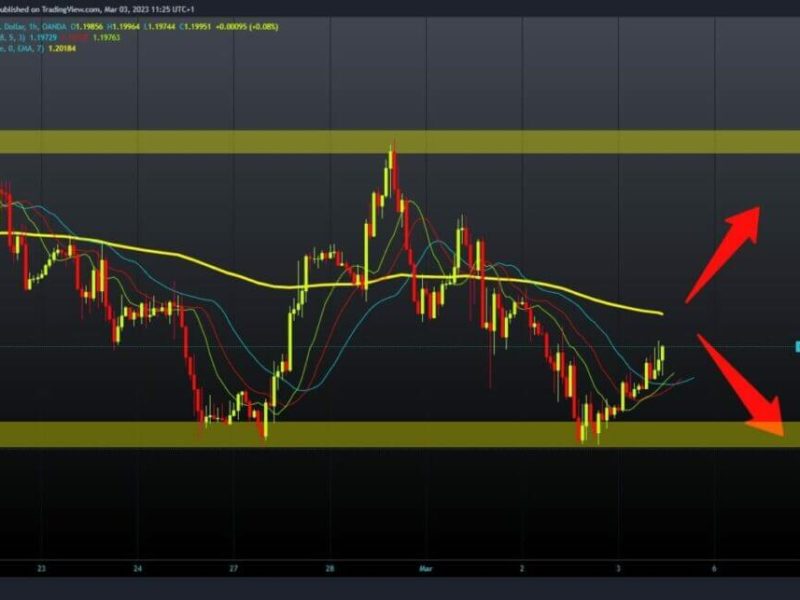Click the '28' date on time axis
The width and height of the screenshot is (800, 600).
(329, 568)
